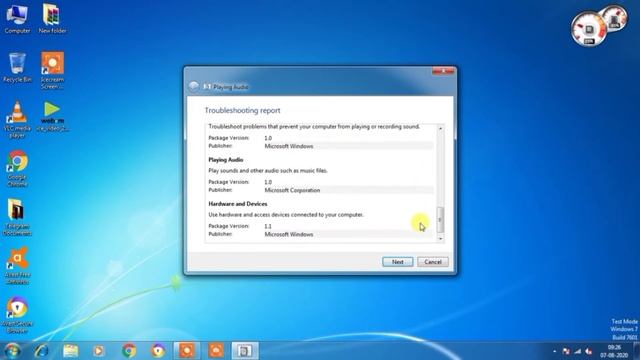Select the Avast Free Antivirus shortcut
Screen dimensions: 640x360
point(17,266)
